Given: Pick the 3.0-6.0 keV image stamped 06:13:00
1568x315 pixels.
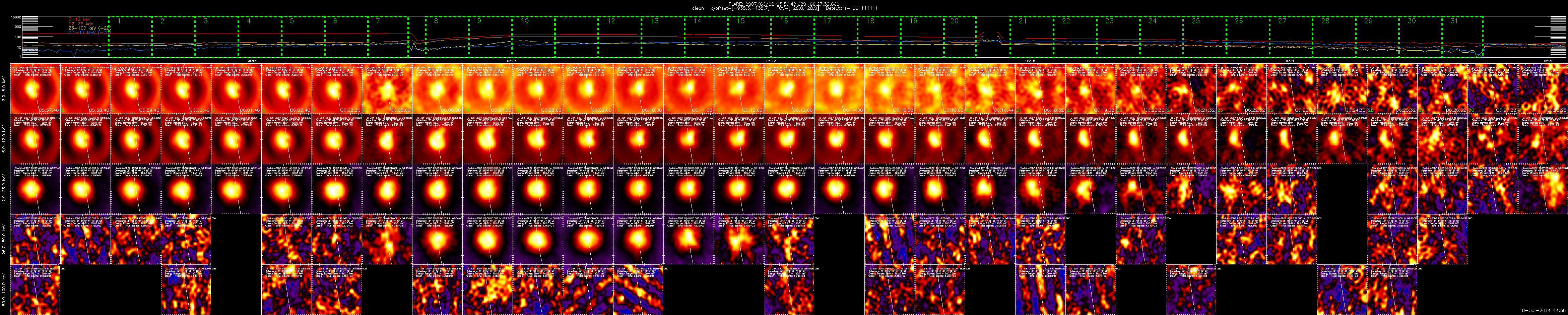Looking at the screenshot, I should click(789, 89).
